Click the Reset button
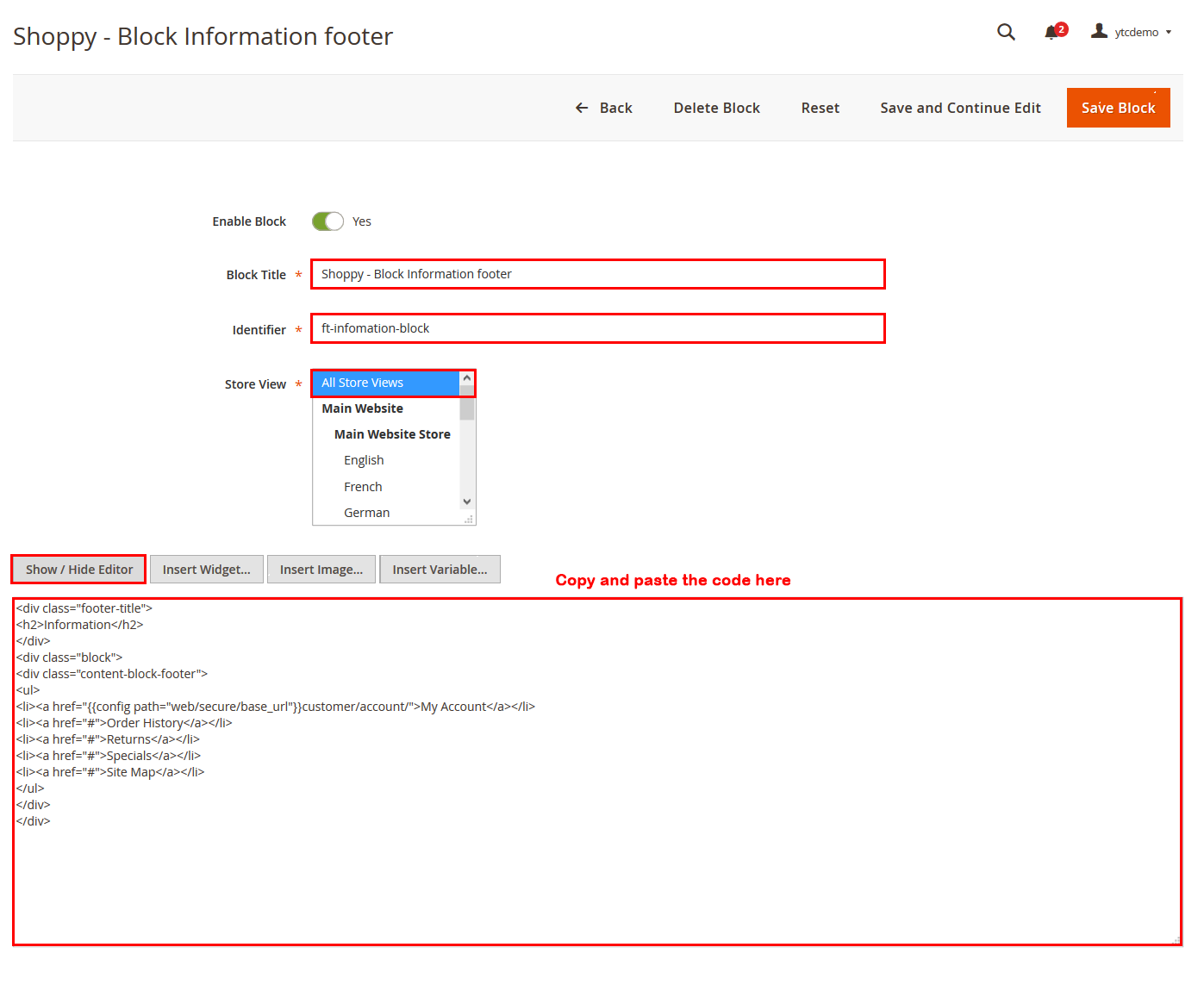1204x991 pixels. click(x=820, y=108)
